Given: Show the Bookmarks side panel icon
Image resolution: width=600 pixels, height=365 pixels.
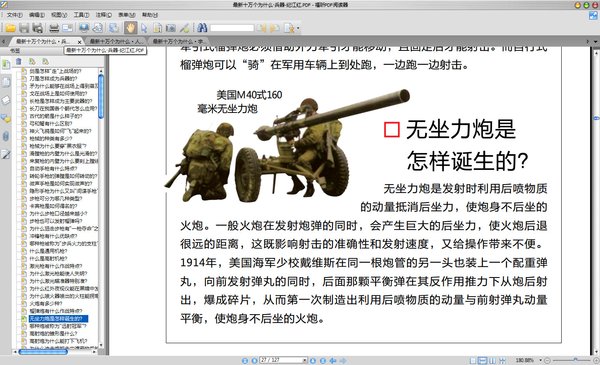Looking at the screenshot, I should [x=6, y=64].
